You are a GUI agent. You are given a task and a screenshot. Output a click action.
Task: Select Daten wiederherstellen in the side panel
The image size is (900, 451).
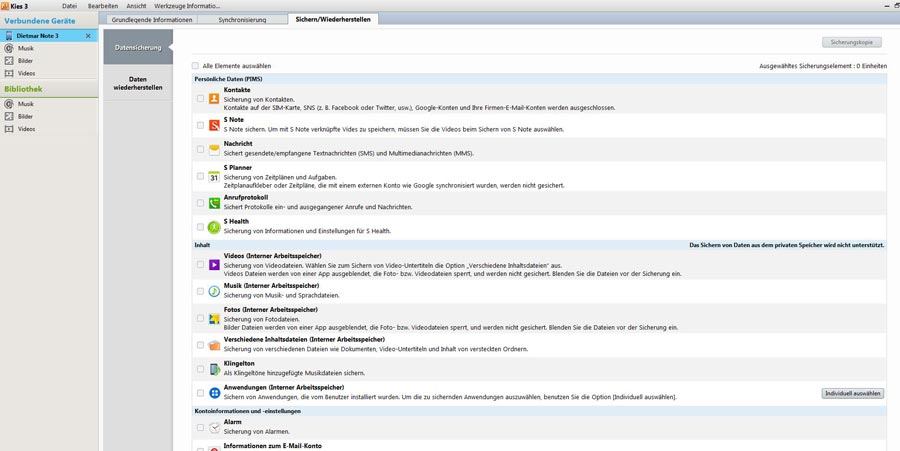(x=138, y=83)
